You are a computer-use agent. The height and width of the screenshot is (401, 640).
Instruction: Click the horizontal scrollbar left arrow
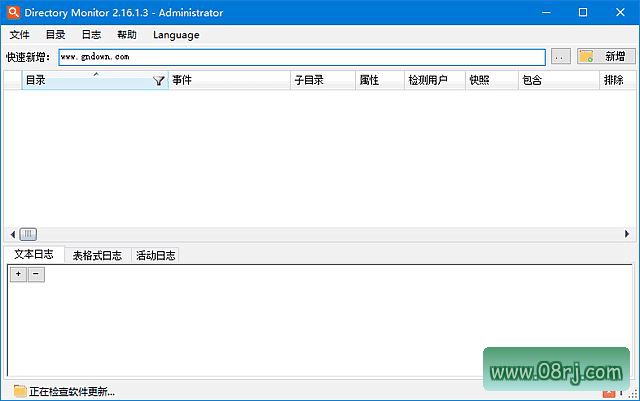11,234
